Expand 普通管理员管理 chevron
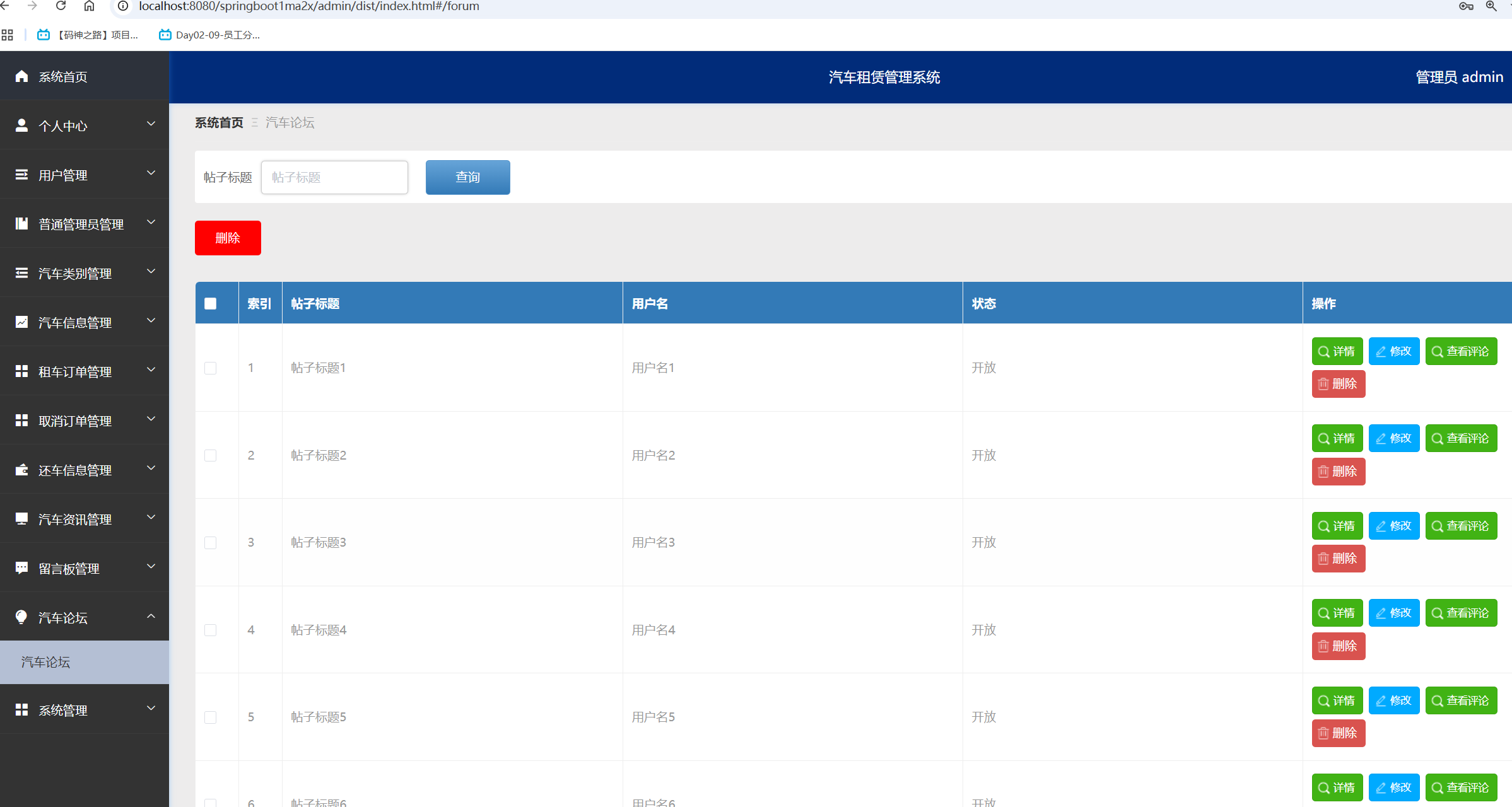Image resolution: width=1512 pixels, height=807 pixels. [x=151, y=223]
